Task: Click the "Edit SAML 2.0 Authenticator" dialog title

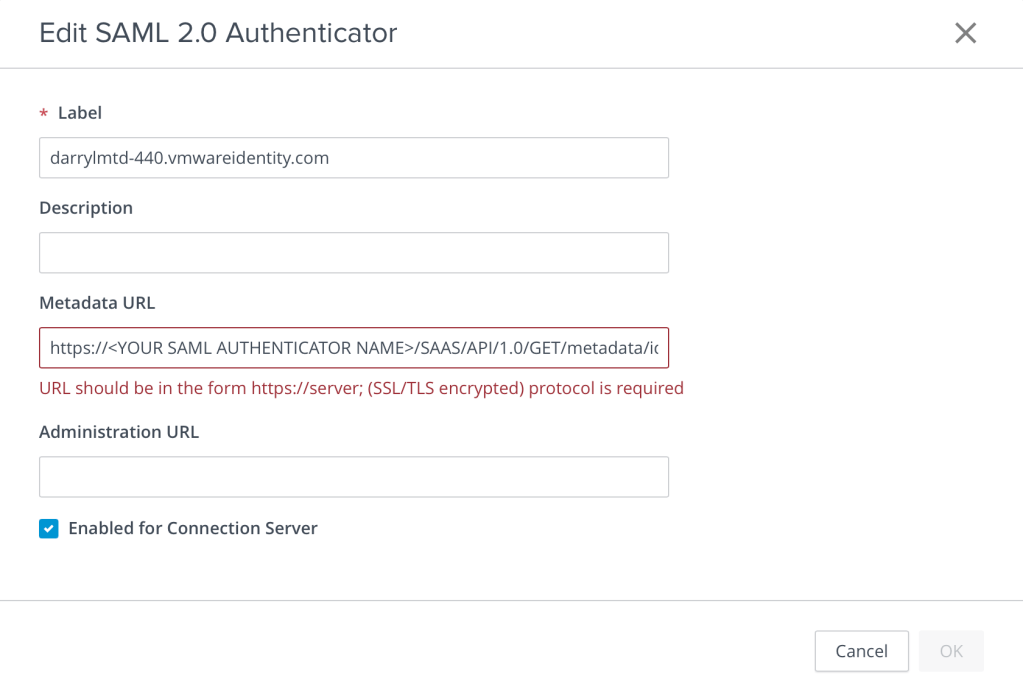Action: click(218, 33)
